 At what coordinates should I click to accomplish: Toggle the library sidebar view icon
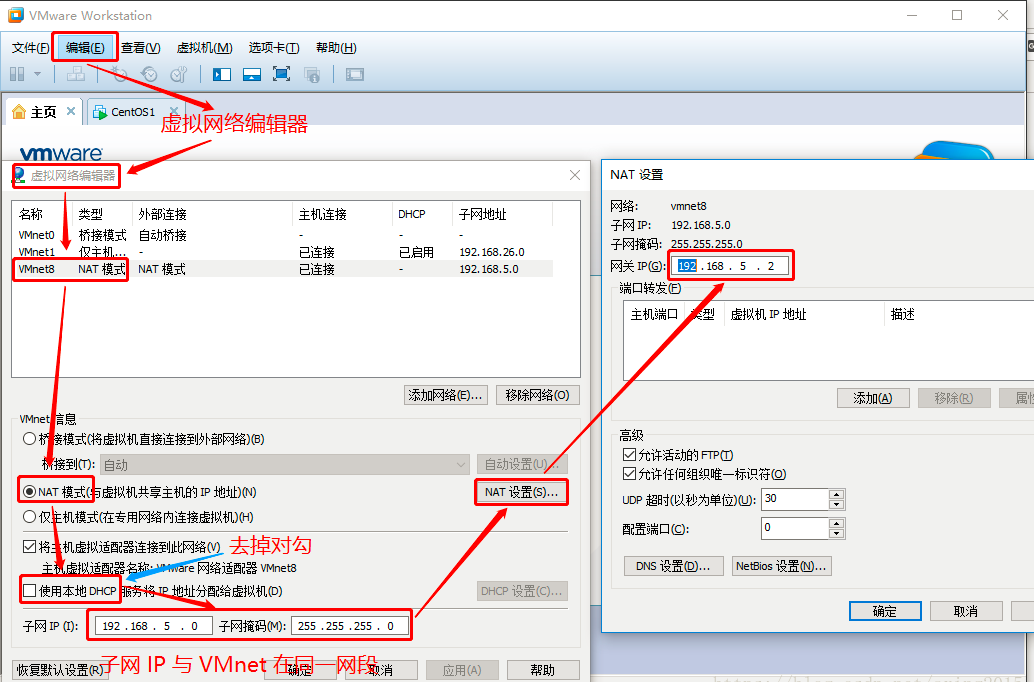(x=222, y=74)
